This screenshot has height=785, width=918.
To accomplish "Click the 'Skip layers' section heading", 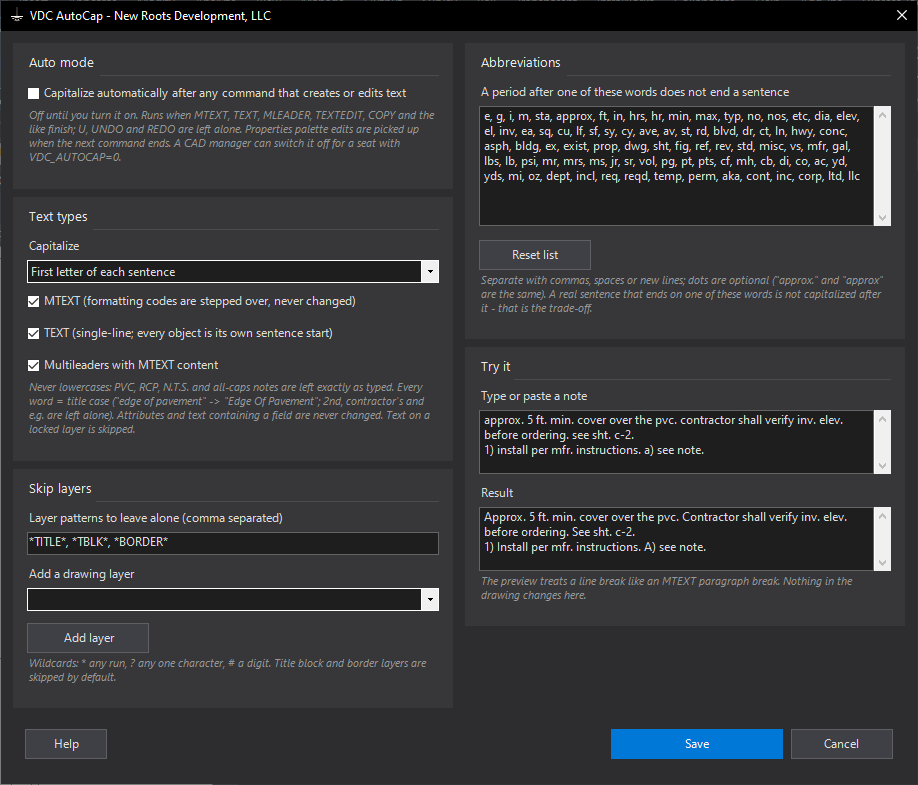I will click(x=60, y=488).
